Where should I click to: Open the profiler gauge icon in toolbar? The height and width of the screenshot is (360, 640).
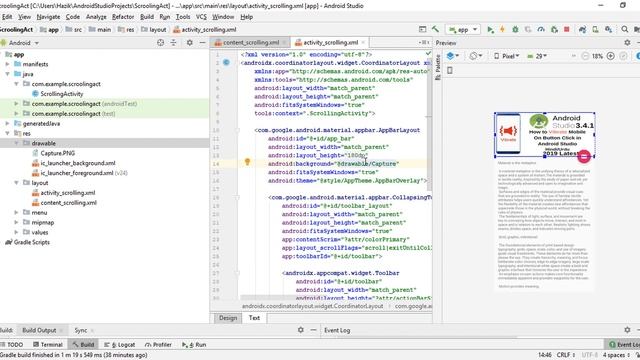pos(541,29)
